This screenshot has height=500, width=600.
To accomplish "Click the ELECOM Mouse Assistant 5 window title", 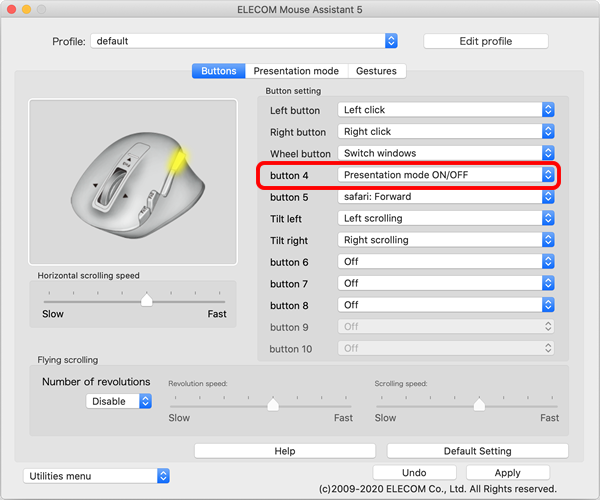I will click(300, 10).
